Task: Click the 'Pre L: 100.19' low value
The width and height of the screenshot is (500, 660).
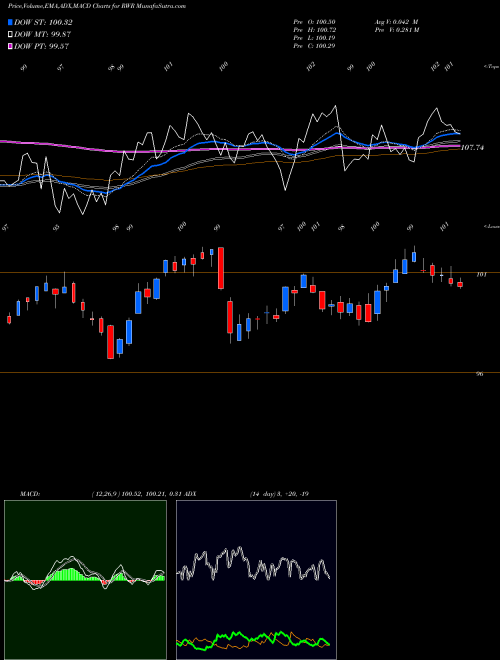Action: (x=314, y=38)
